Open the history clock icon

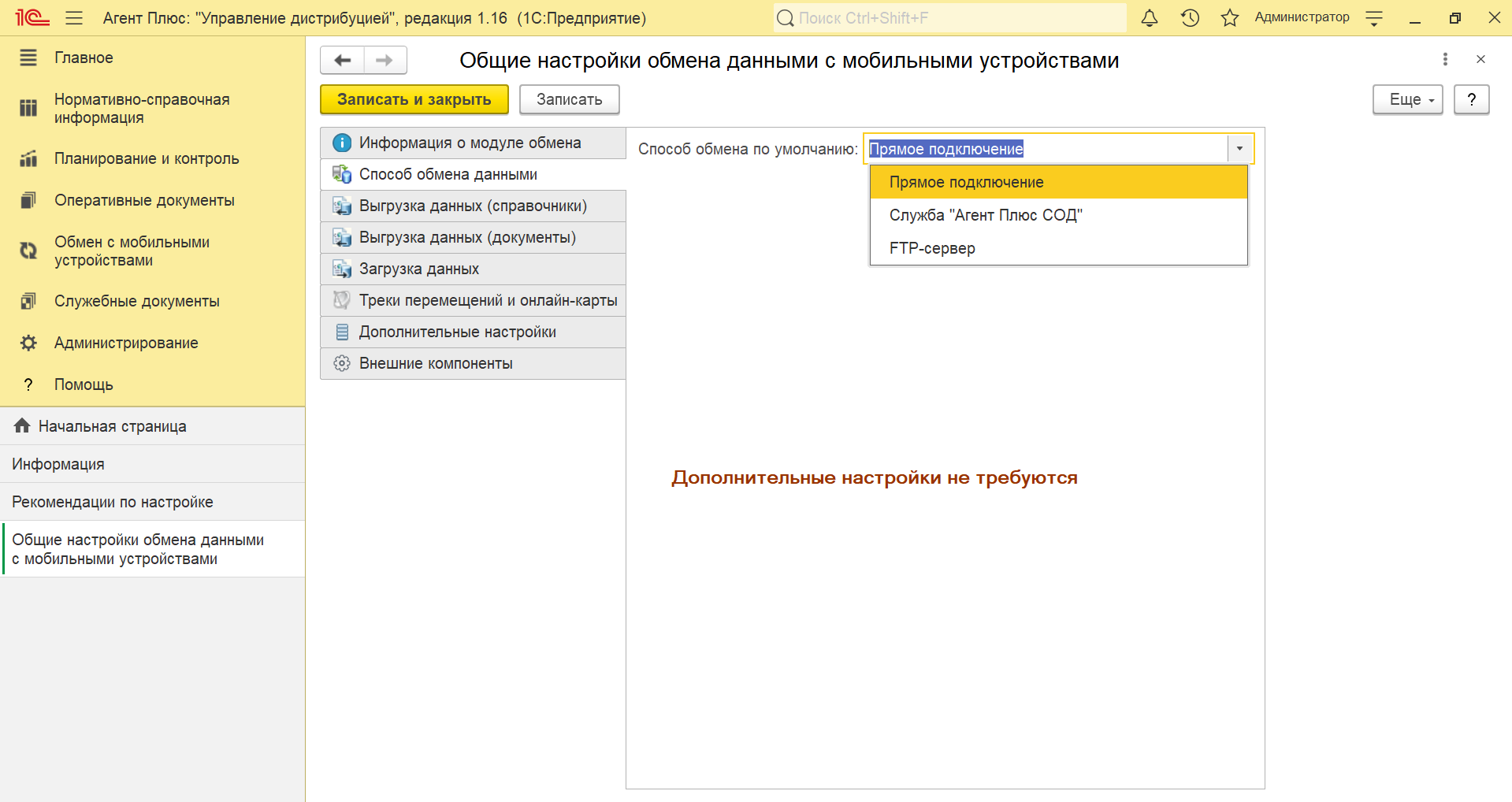click(1190, 18)
